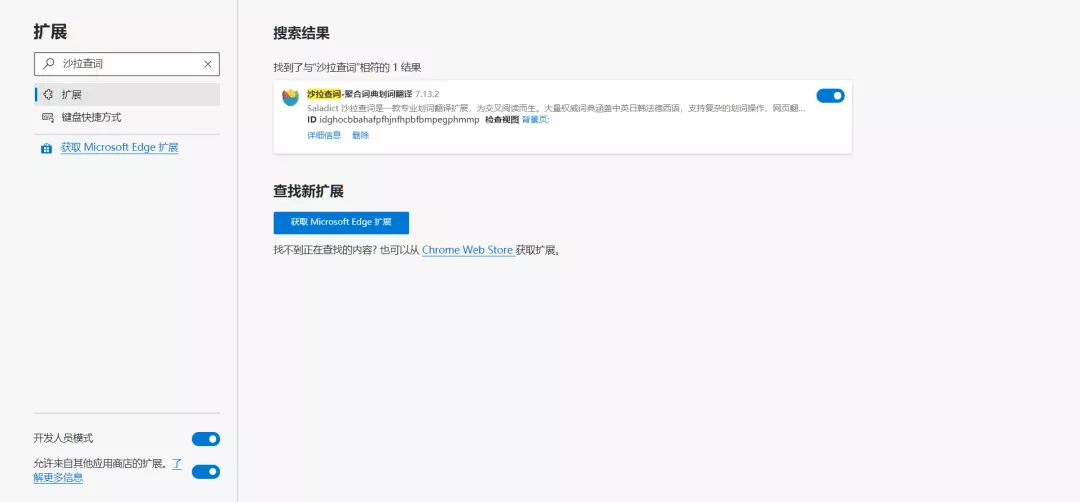Turn off 开发人员模式 toggle
Screen dimensions: 1080x502
pyautogui.click(x=206, y=439)
